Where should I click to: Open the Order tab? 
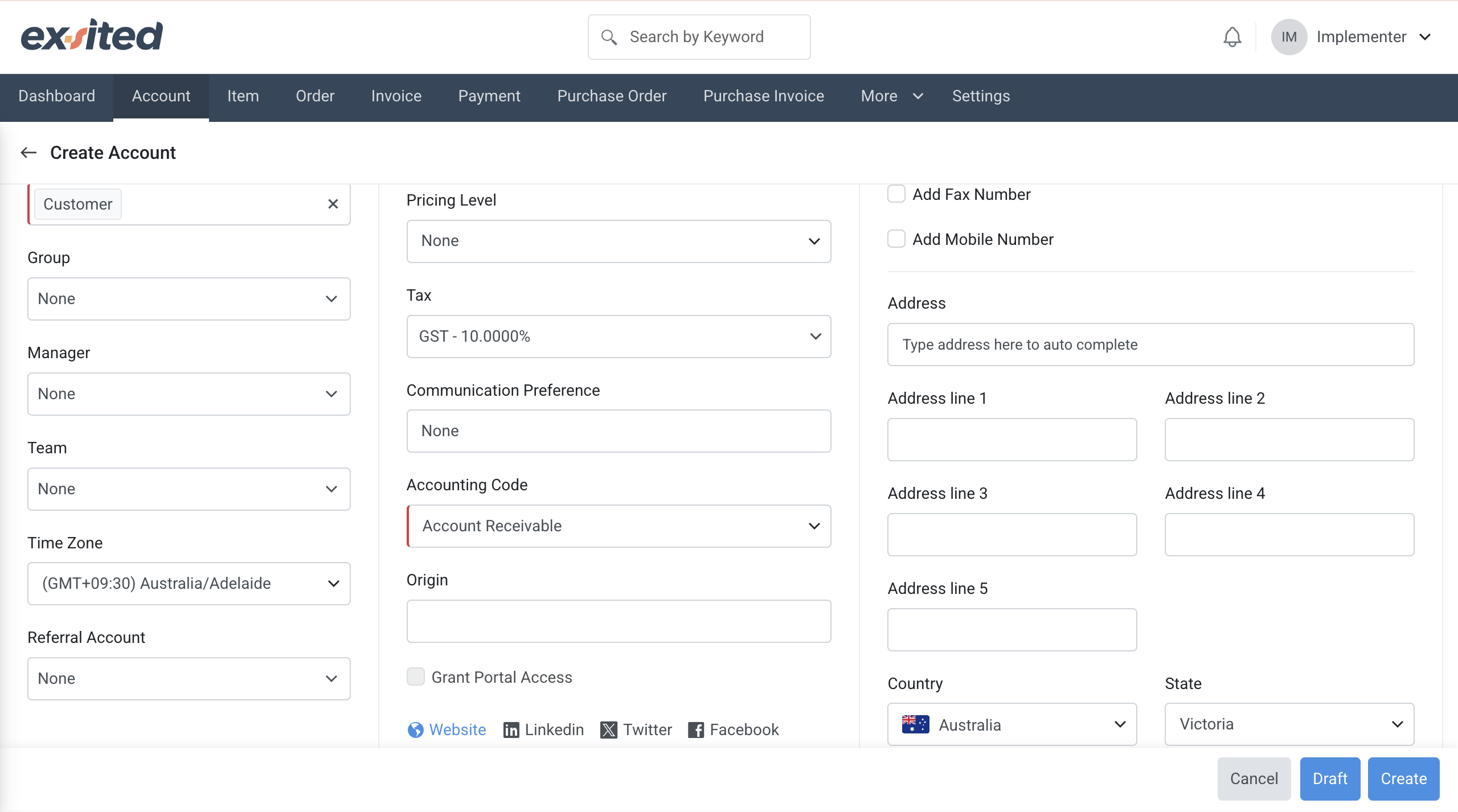coord(315,96)
